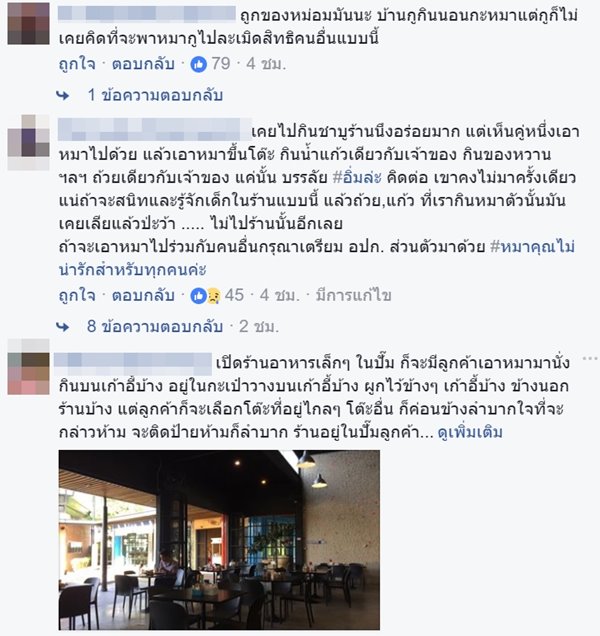Open the three-dot options on third comment
Image resolution: width=600 pixels, height=636 pixels.
589,358
